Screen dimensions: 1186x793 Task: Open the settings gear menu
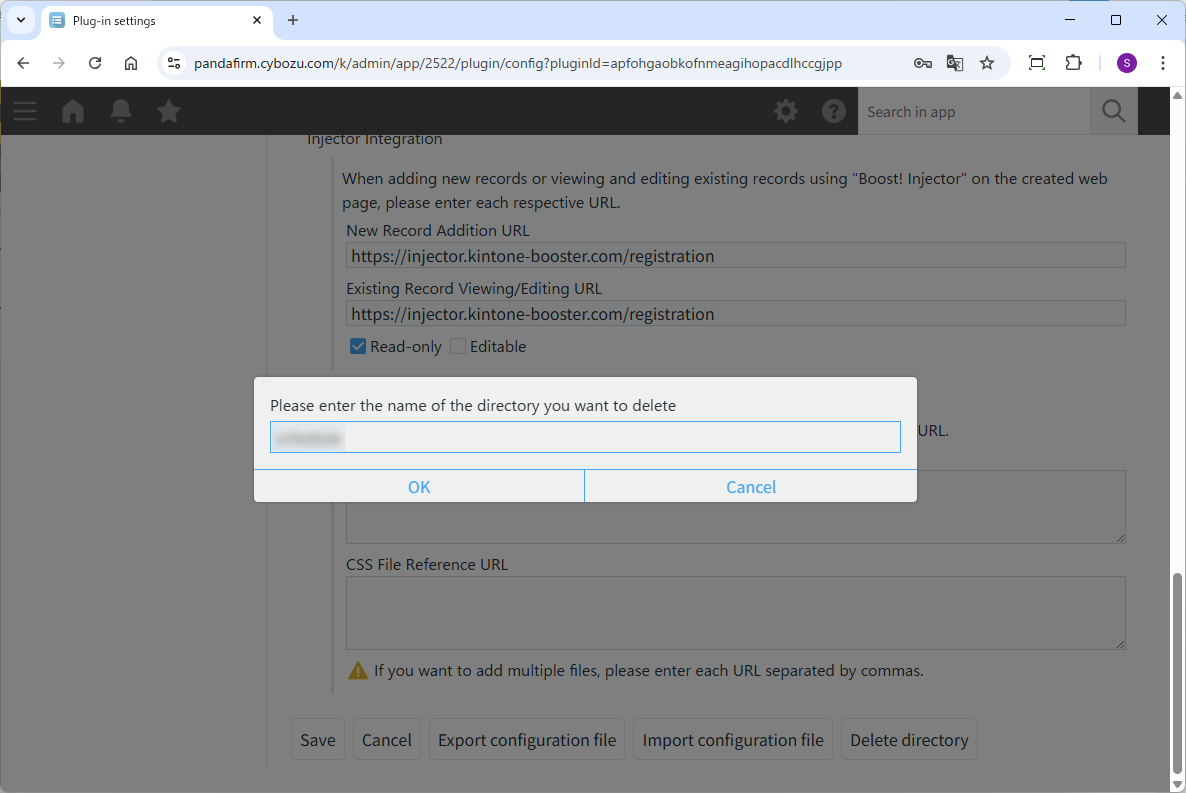coord(786,111)
